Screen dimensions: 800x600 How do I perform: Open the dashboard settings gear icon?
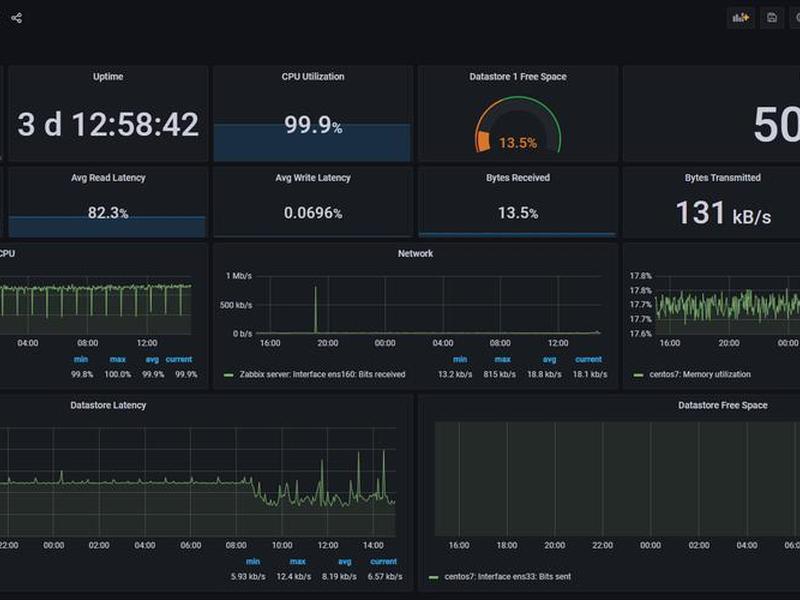click(x=796, y=18)
